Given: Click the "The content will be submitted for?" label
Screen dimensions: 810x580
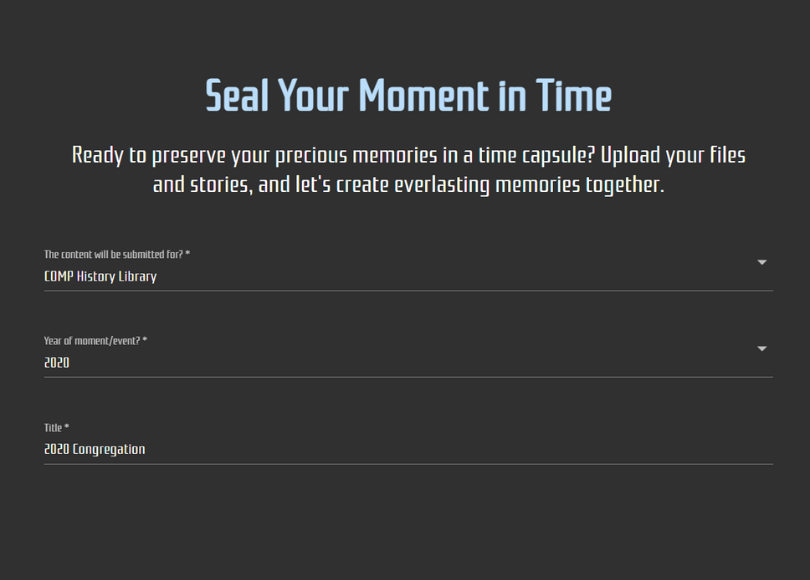Looking at the screenshot, I should click(116, 255).
